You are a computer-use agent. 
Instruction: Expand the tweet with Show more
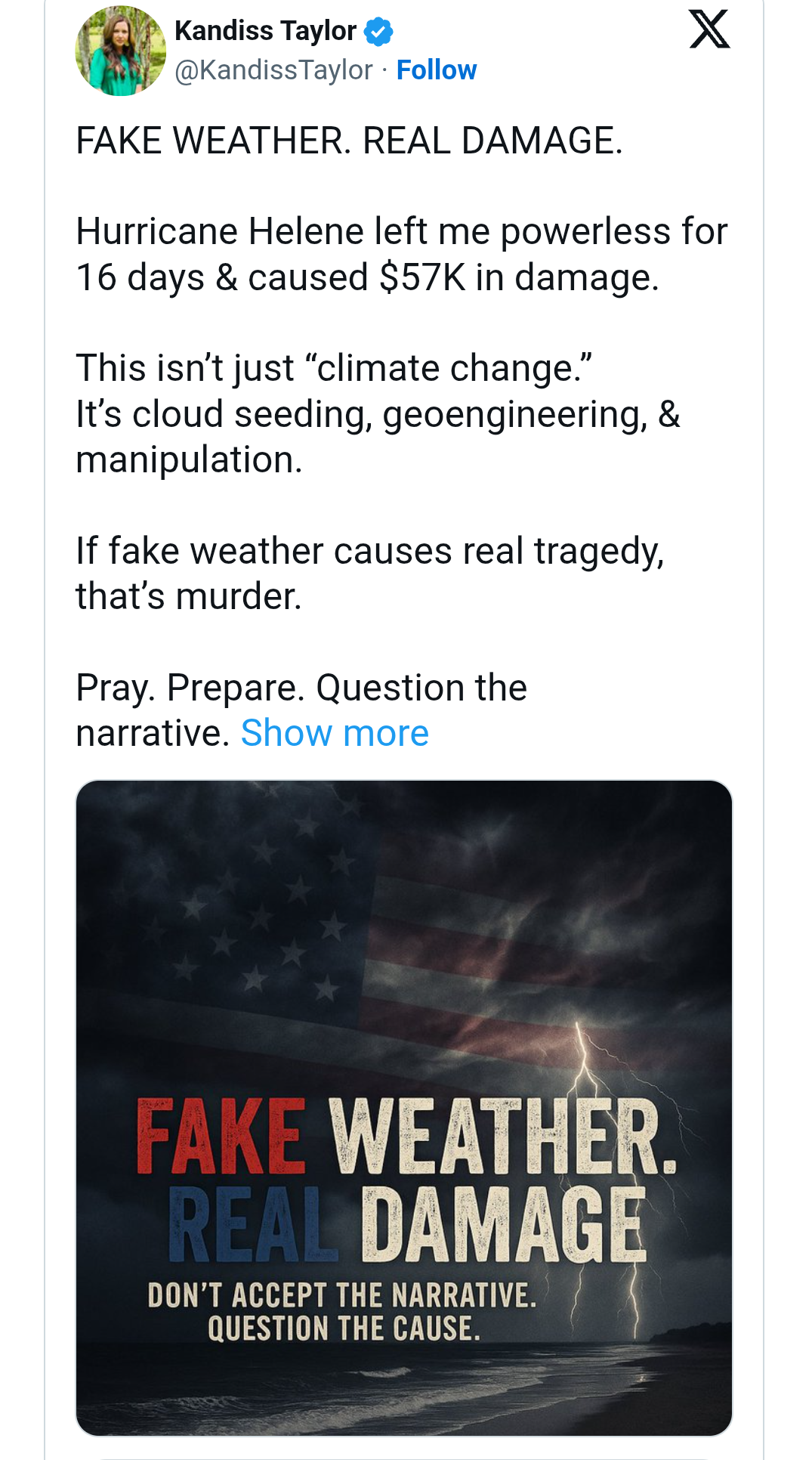coord(335,733)
